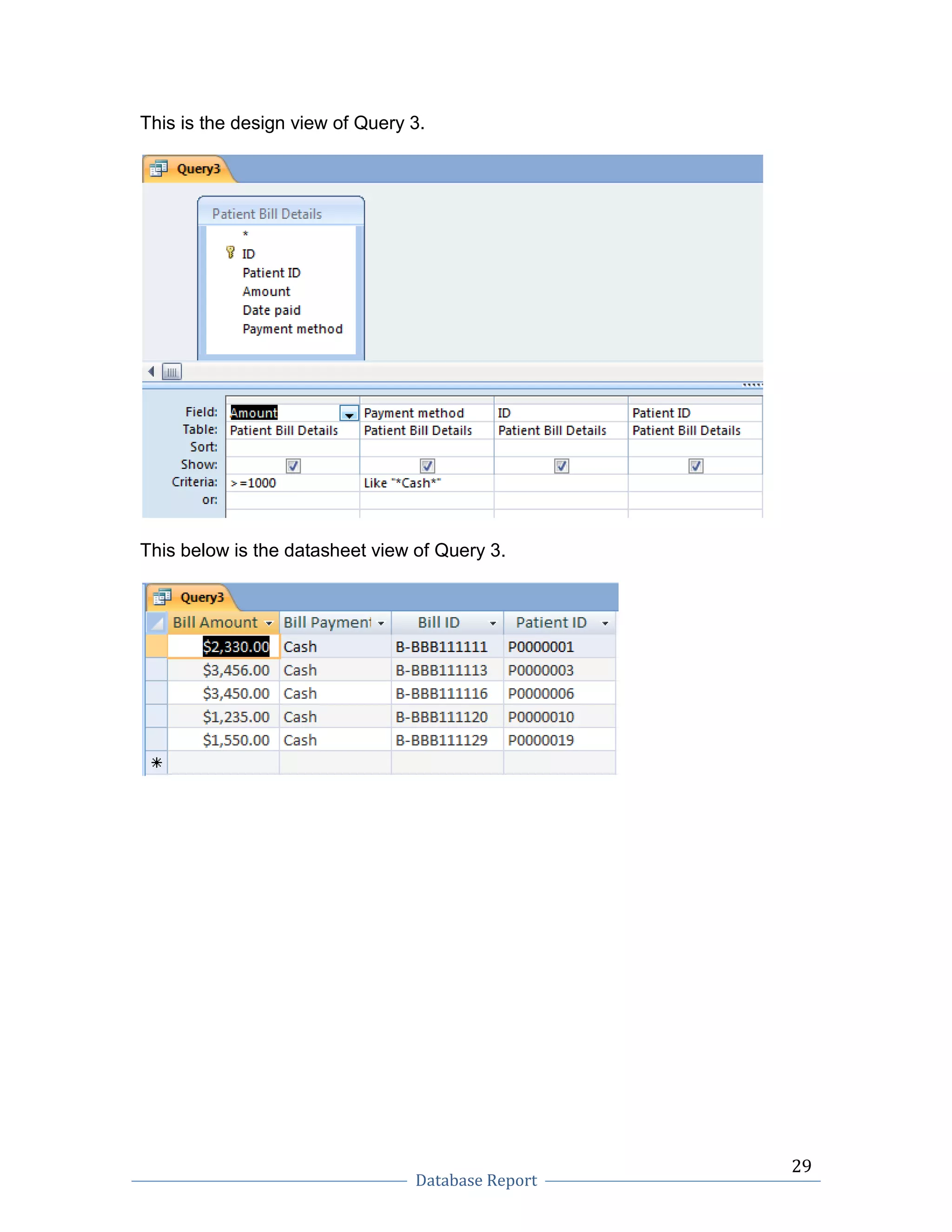Click the $2,330.00 cell
952x1232 pixels.
click(x=223, y=647)
